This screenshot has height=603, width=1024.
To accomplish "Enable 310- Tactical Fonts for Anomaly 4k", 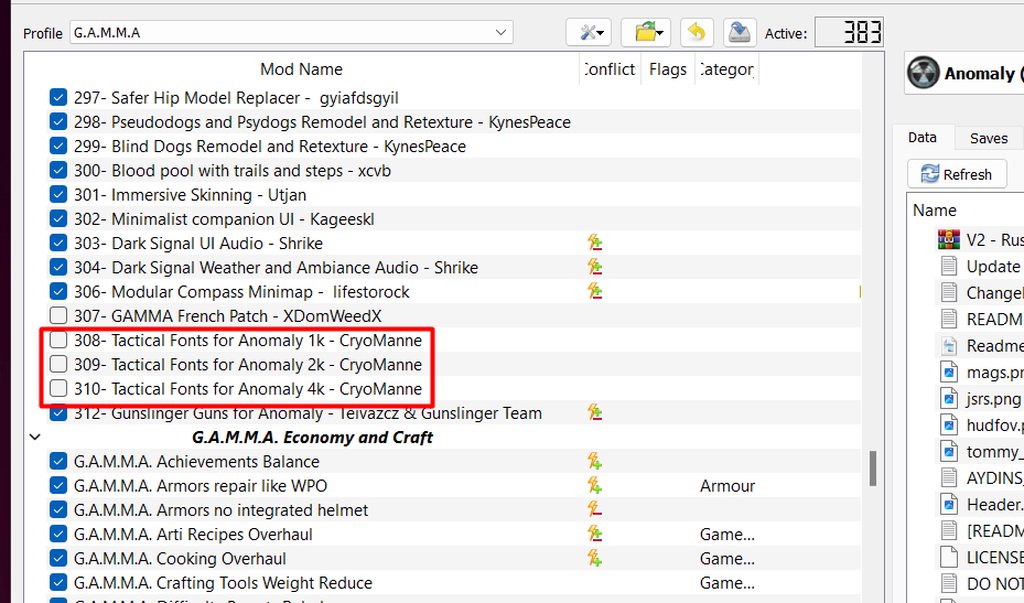I will coord(58,388).
